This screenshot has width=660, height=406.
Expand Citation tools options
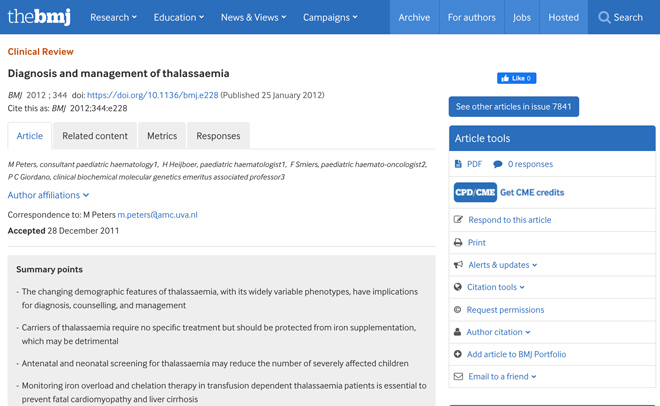tap(495, 287)
